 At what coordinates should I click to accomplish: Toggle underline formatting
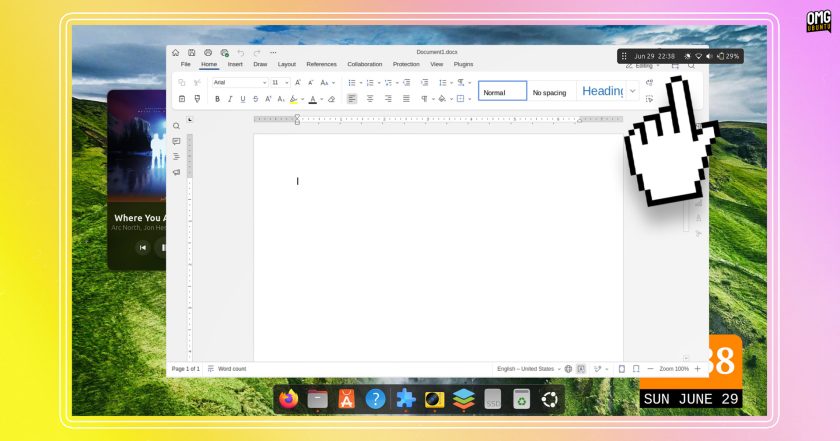point(243,99)
